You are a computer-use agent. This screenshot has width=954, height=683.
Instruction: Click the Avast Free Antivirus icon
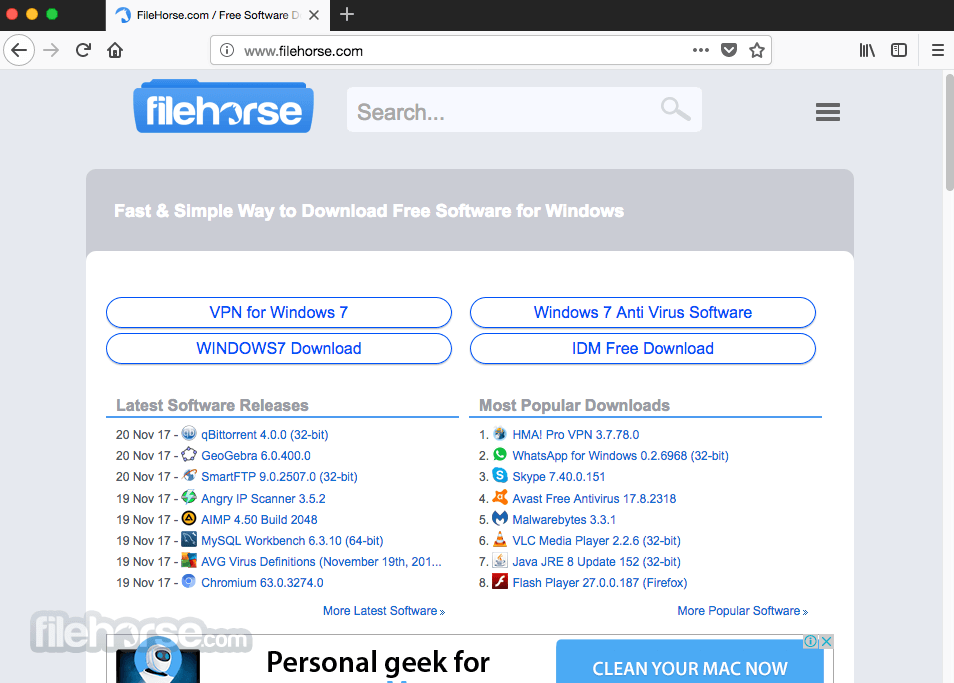(x=500, y=497)
